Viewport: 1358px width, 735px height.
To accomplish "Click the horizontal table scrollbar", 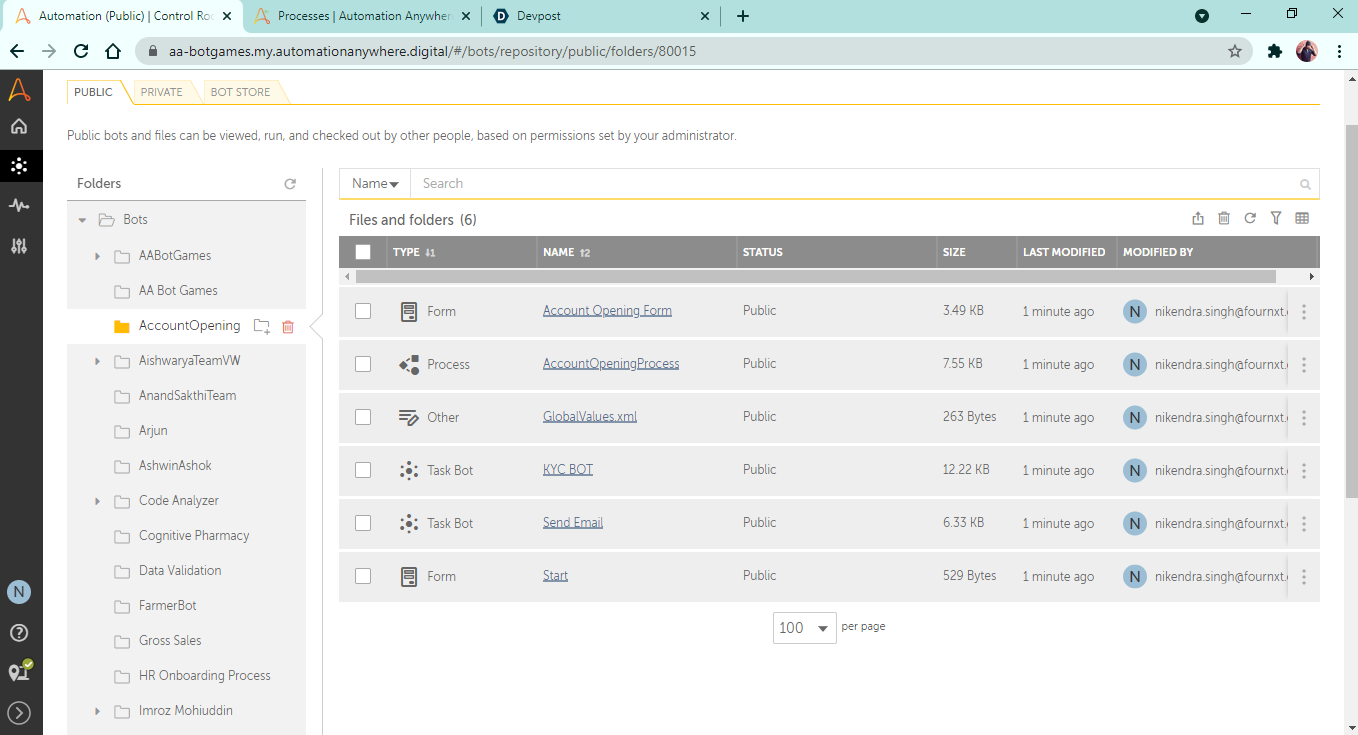I will (x=815, y=277).
